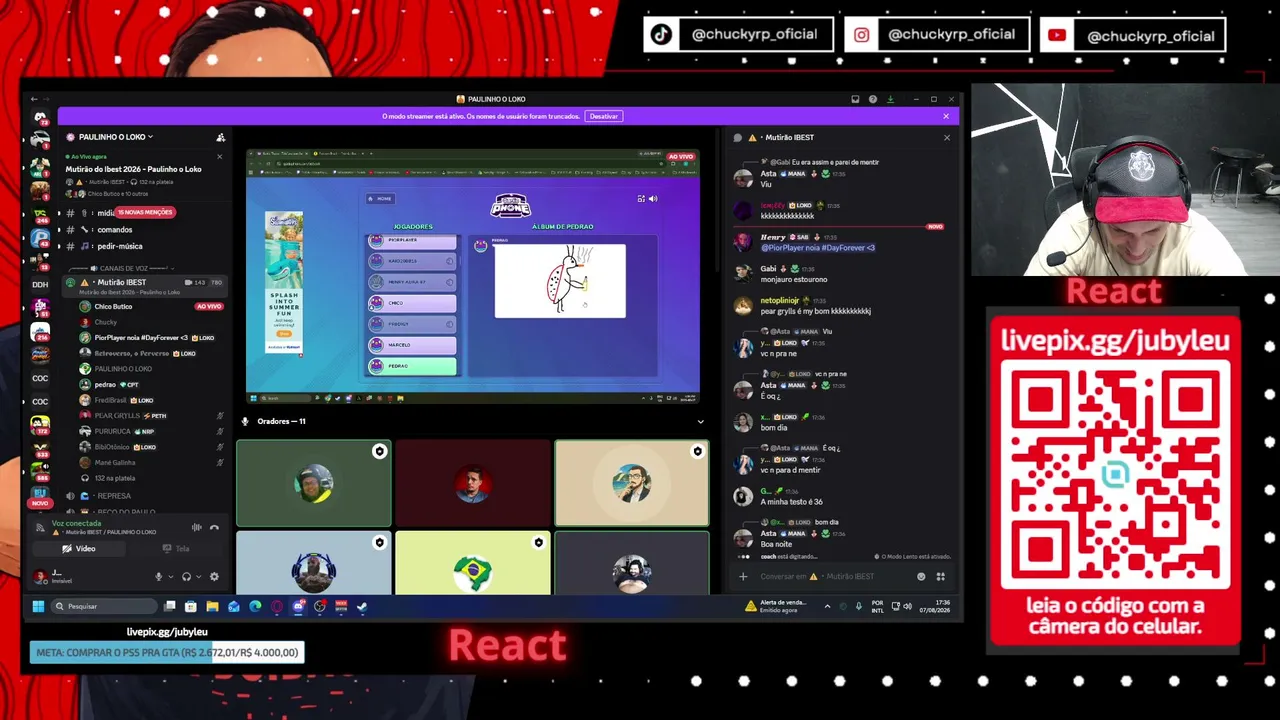Click PAULINHO O LOKO in the voice list
The height and width of the screenshot is (720, 1280).
click(123, 369)
